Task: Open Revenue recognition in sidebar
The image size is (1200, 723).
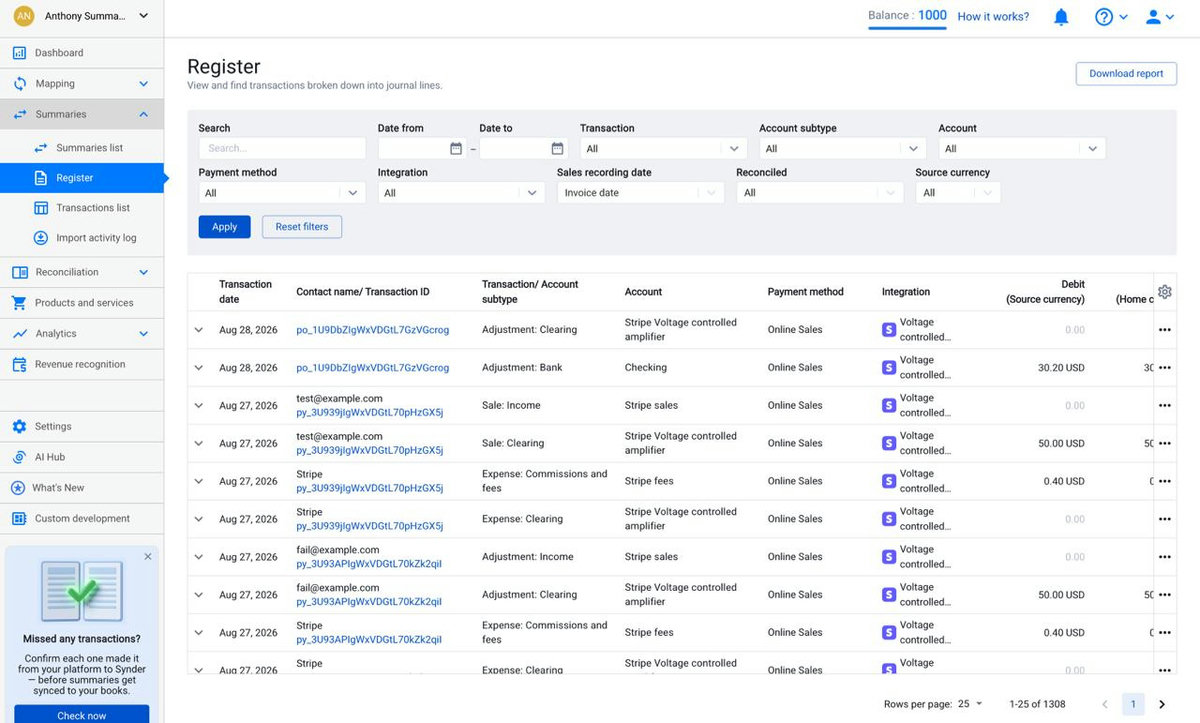Action: tap(82, 365)
